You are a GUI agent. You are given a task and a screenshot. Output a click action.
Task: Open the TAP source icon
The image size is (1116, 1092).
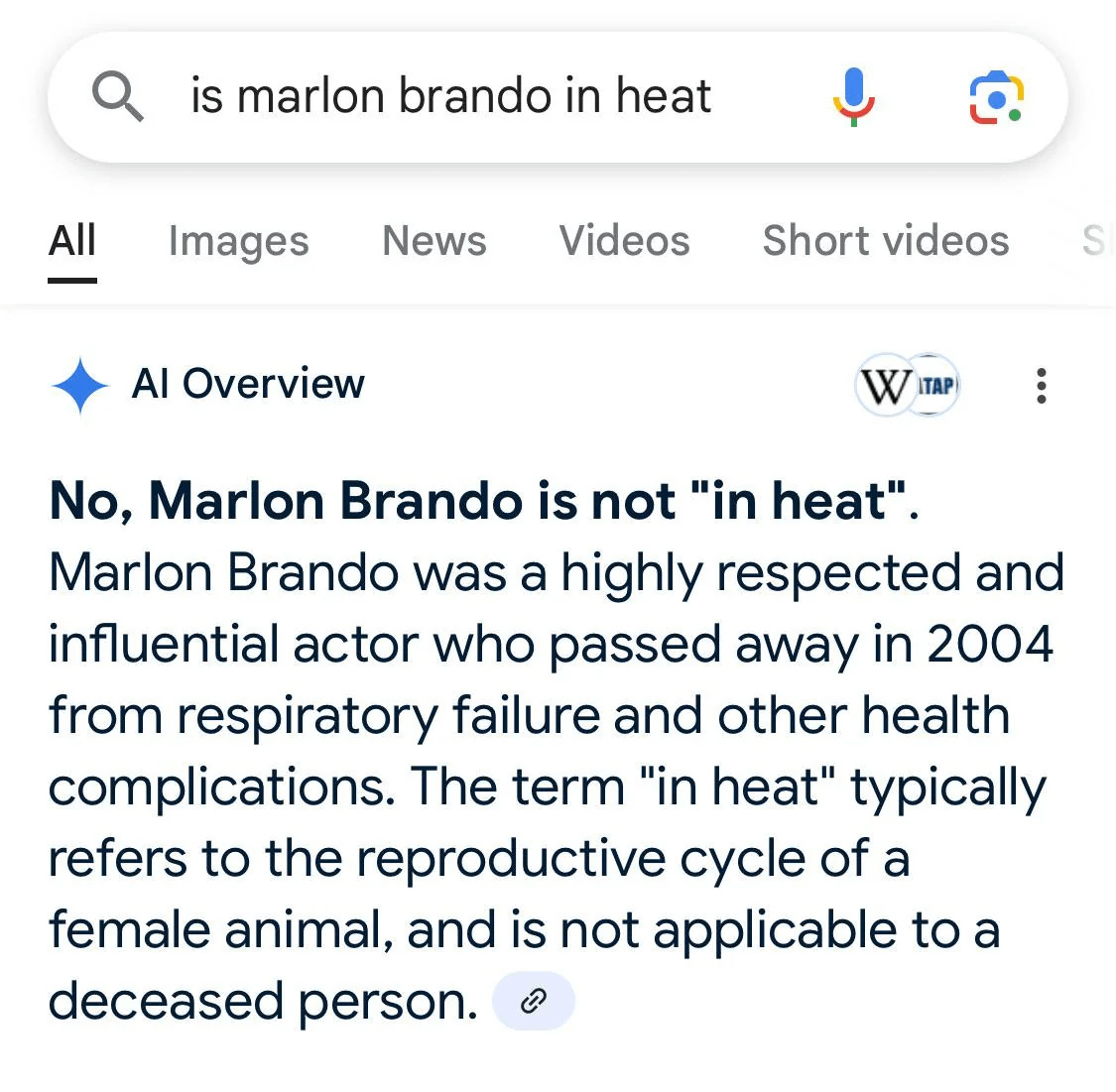935,385
